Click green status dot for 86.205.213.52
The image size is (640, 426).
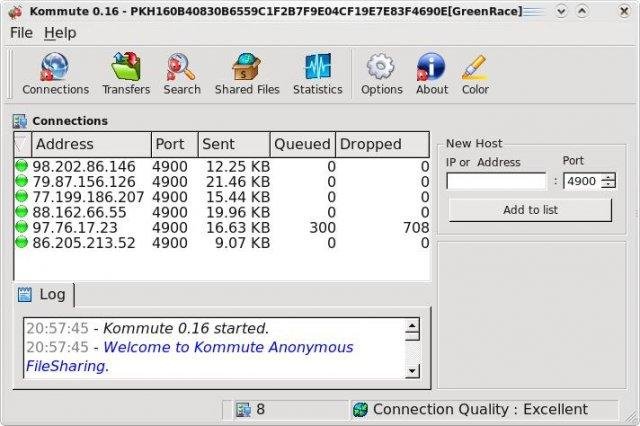tap(21, 242)
